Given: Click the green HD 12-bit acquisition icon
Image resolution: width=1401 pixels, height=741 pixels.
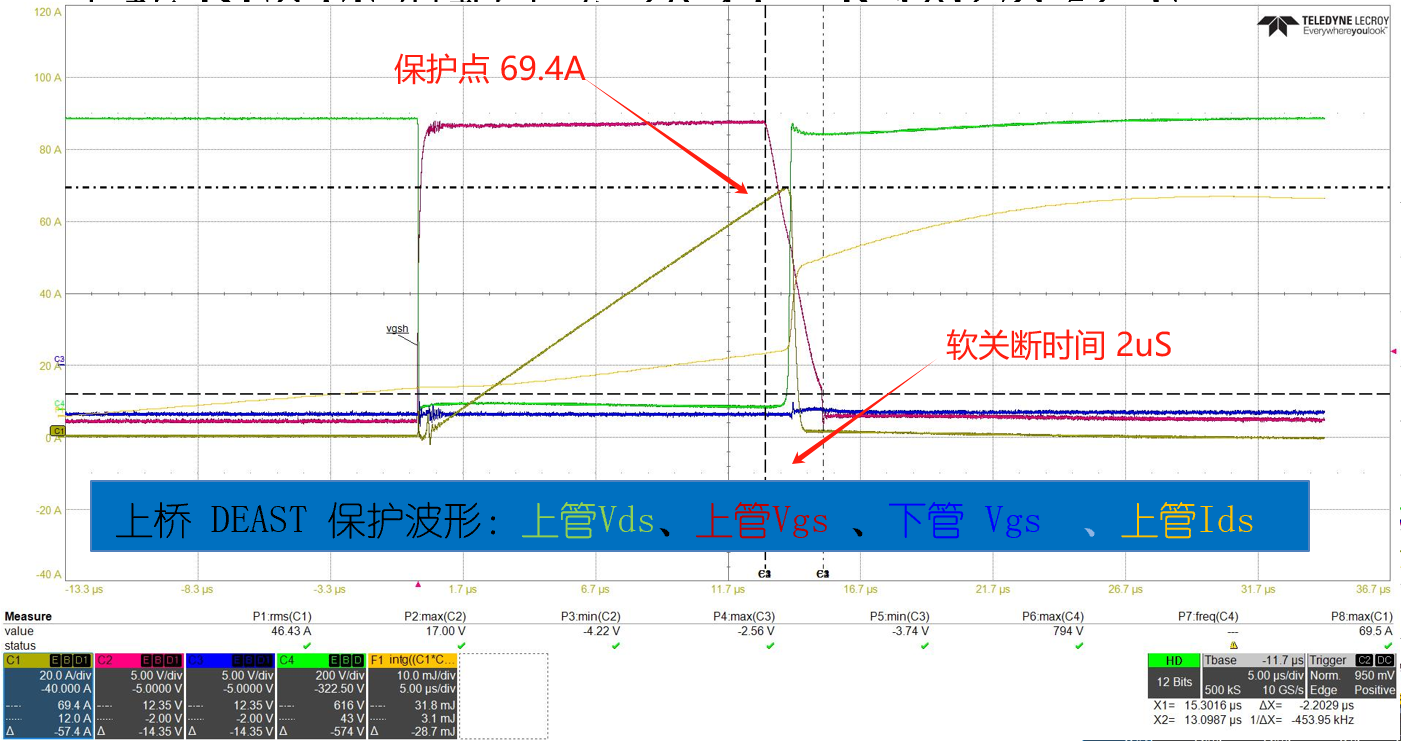Looking at the screenshot, I should (x=1172, y=660).
